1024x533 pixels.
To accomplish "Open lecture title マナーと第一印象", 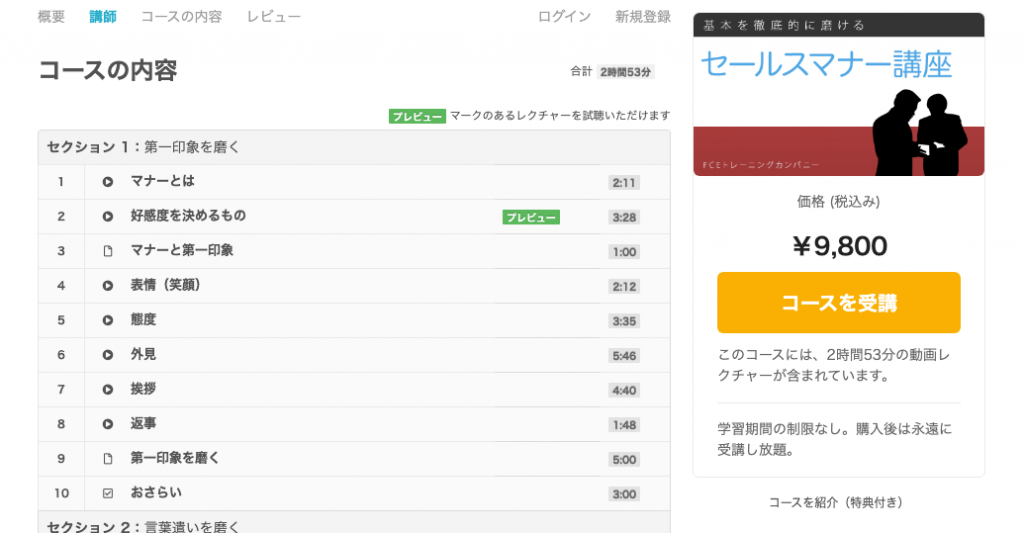I will pyautogui.click(x=182, y=251).
